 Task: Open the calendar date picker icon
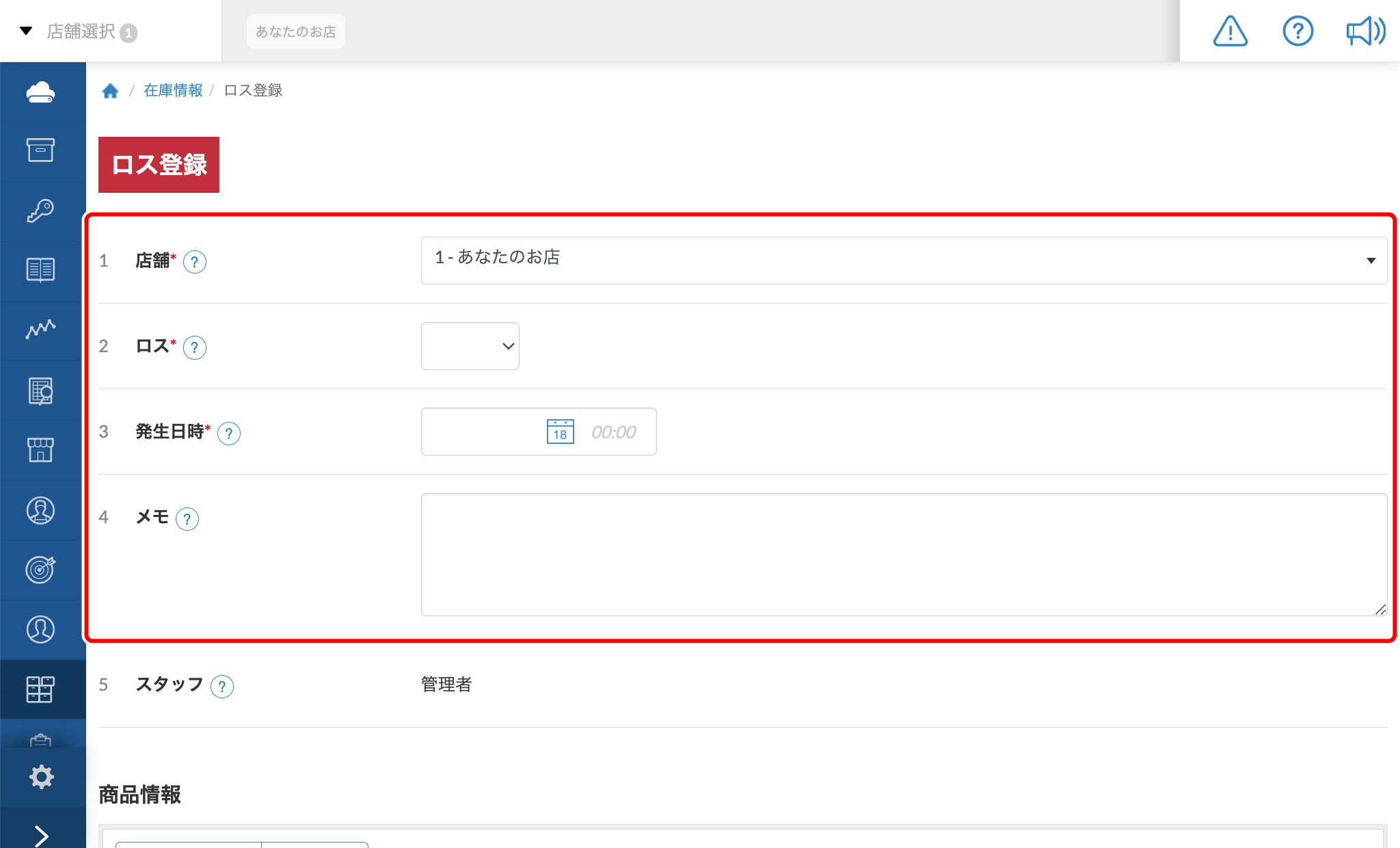[560, 432]
